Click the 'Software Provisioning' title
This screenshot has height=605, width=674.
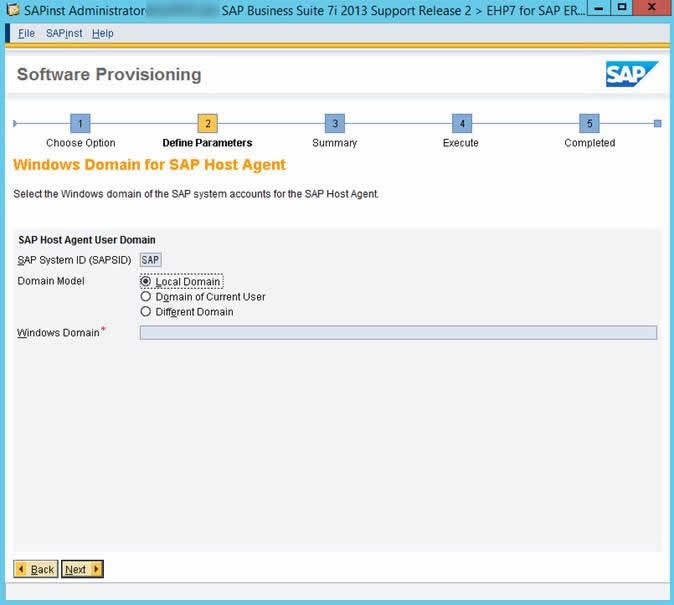[x=109, y=74]
